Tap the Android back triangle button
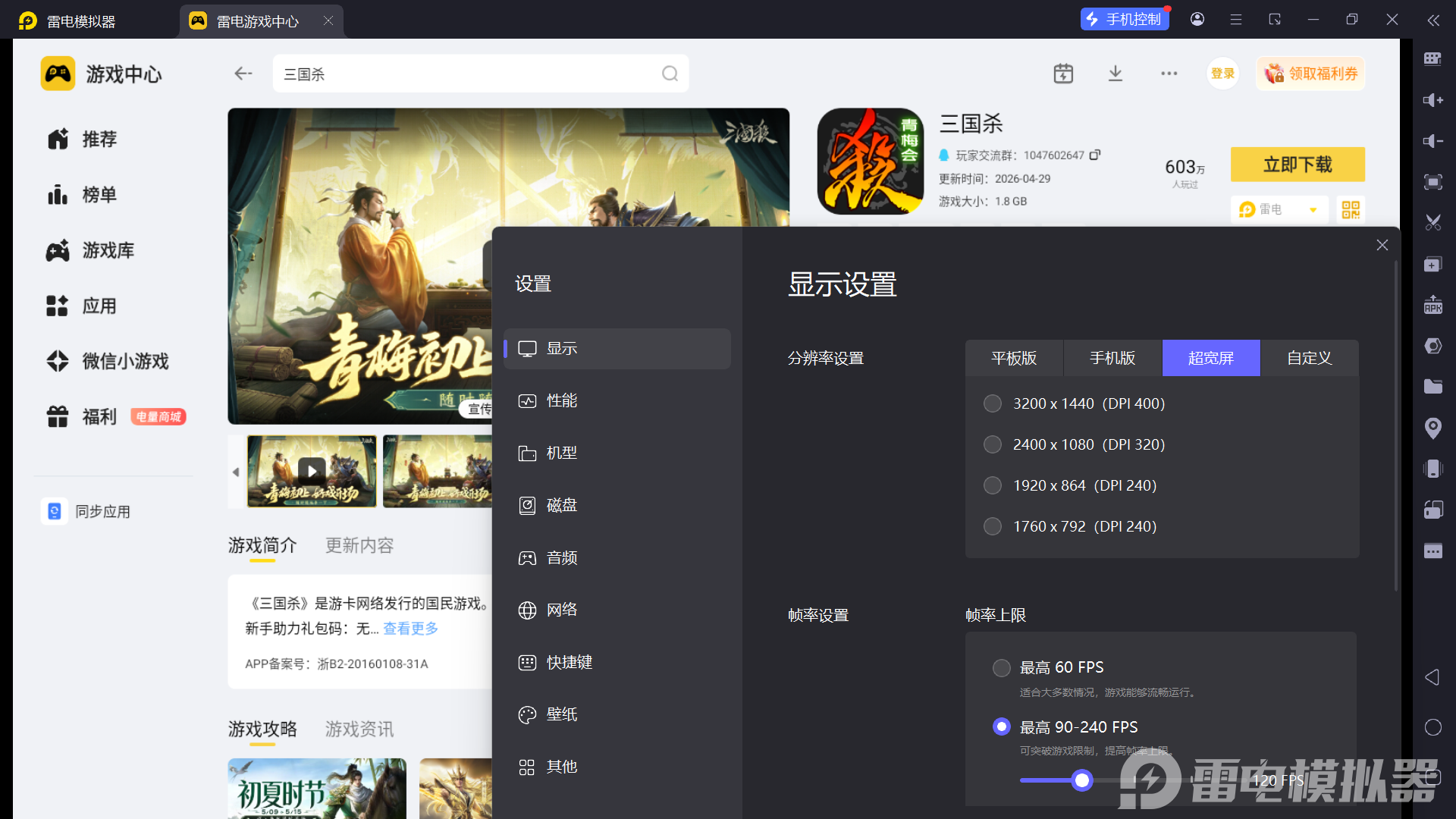1456x819 pixels. 1432,677
